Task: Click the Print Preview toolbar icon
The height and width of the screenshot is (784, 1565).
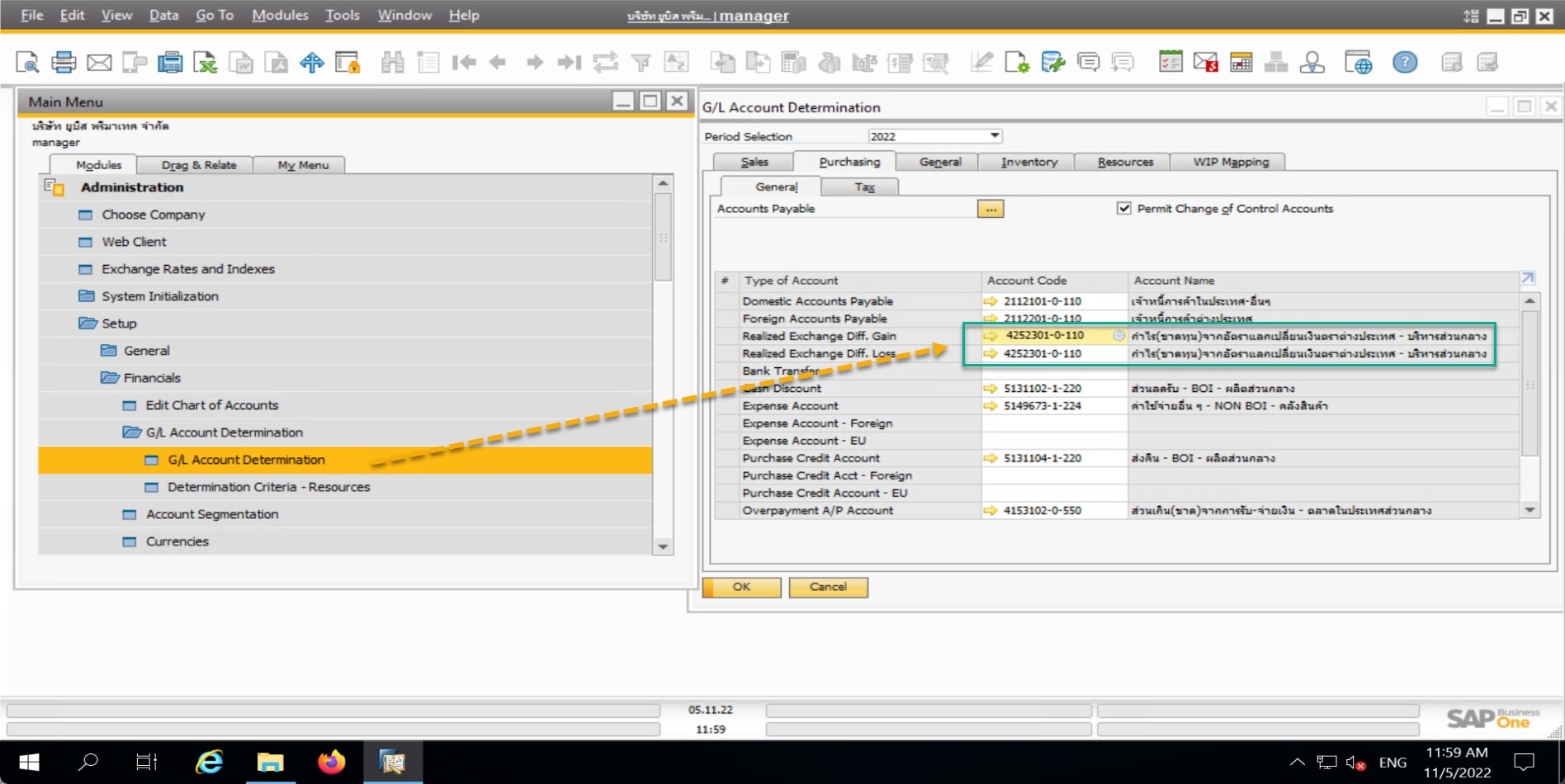Action: coord(27,63)
